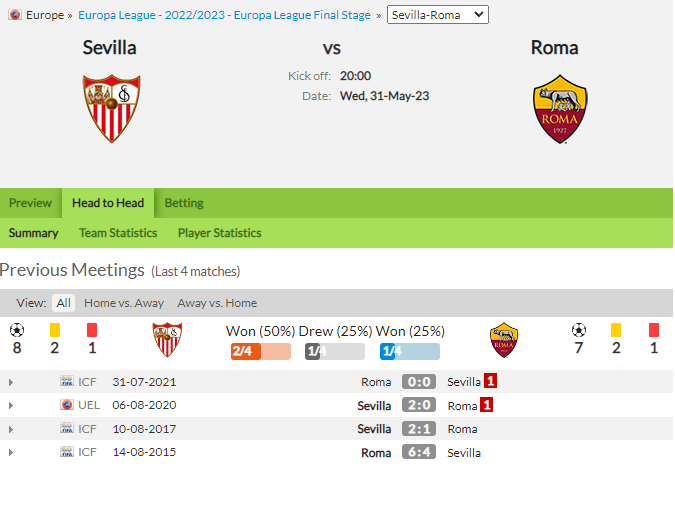Click the Europe region icon in breadcrumb
This screenshot has width=675, height=520.
(15, 15)
